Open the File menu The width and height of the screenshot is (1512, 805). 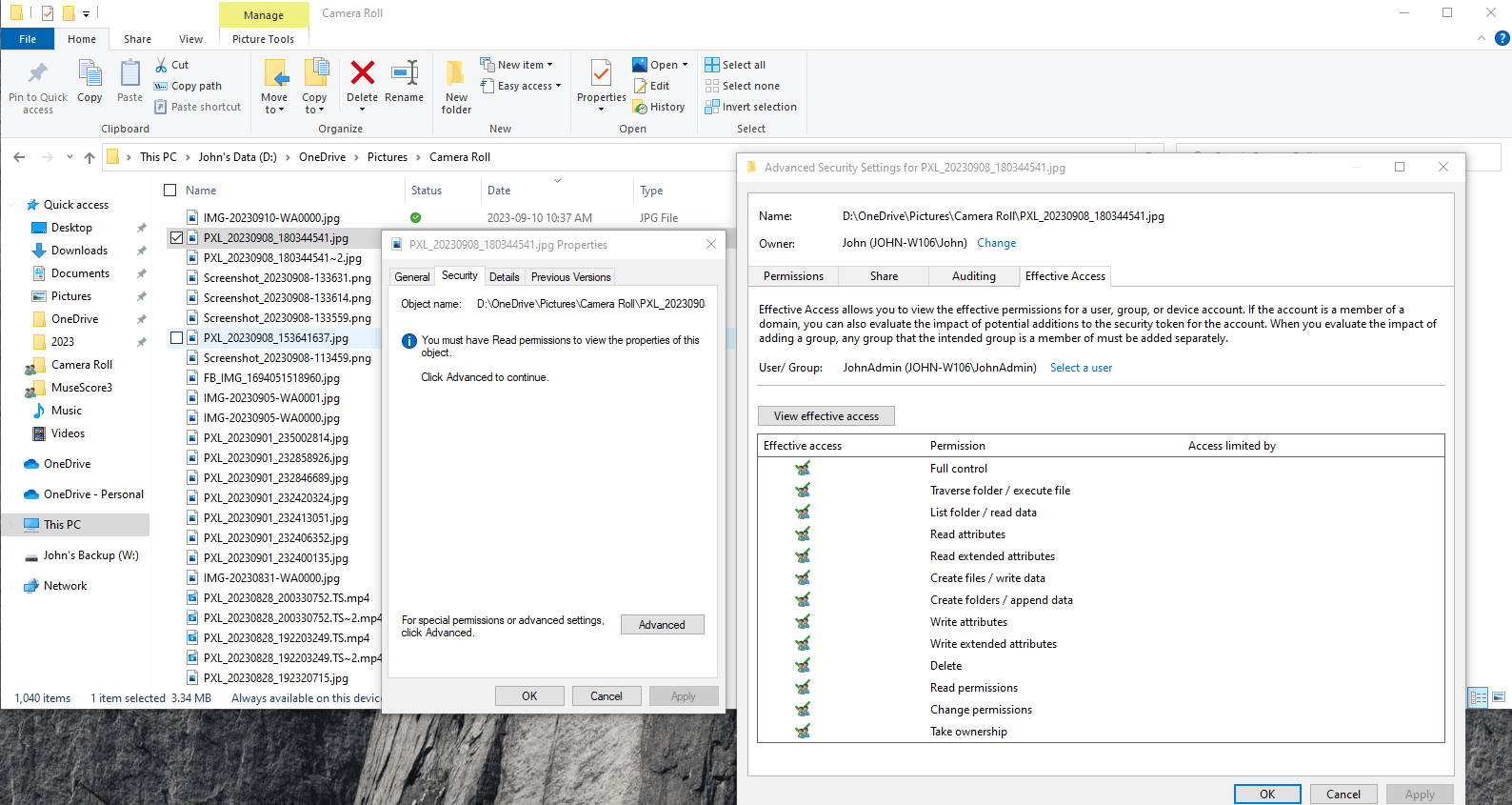[28, 39]
